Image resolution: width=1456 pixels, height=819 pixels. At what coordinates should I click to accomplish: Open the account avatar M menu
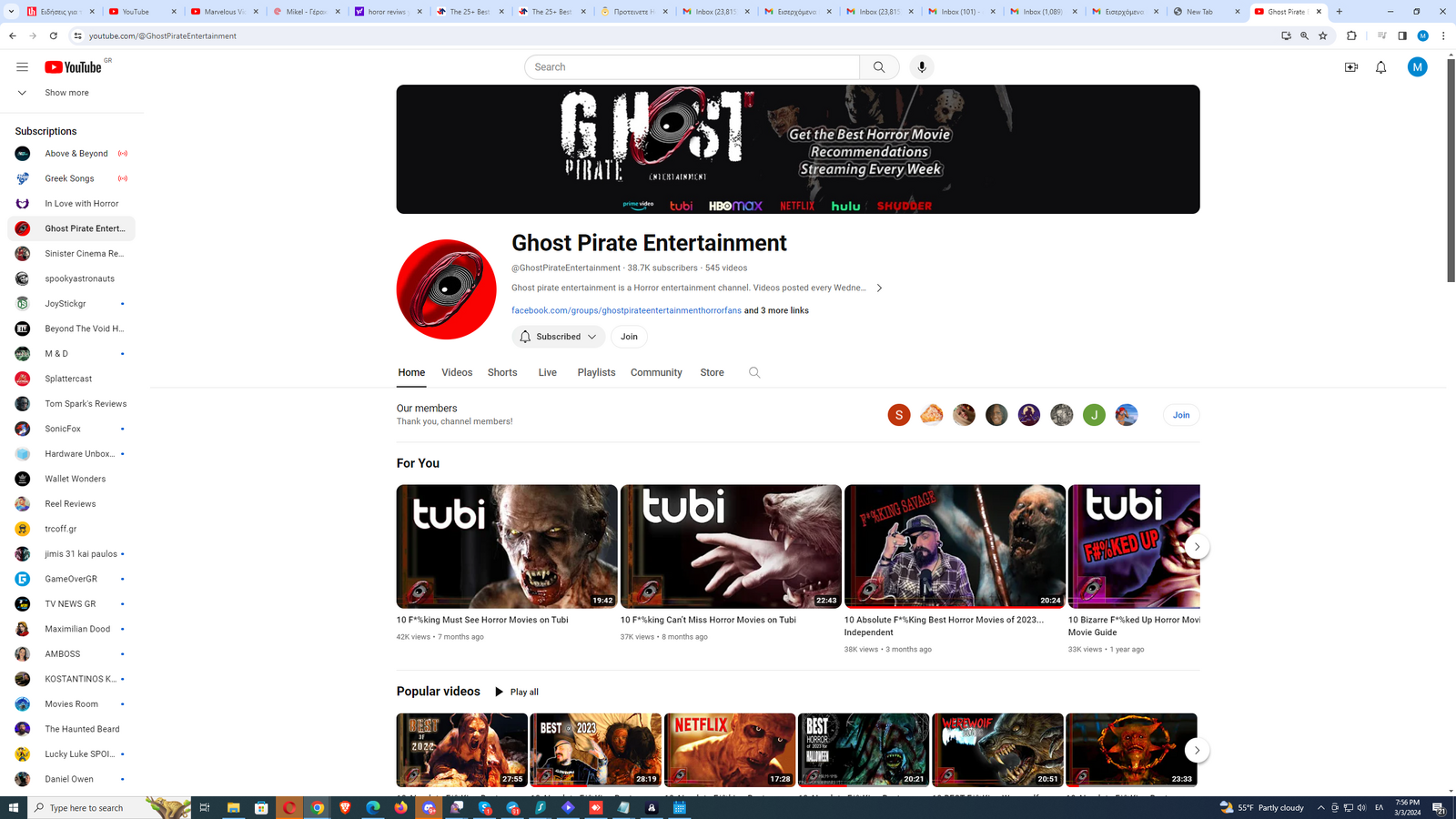(x=1417, y=67)
